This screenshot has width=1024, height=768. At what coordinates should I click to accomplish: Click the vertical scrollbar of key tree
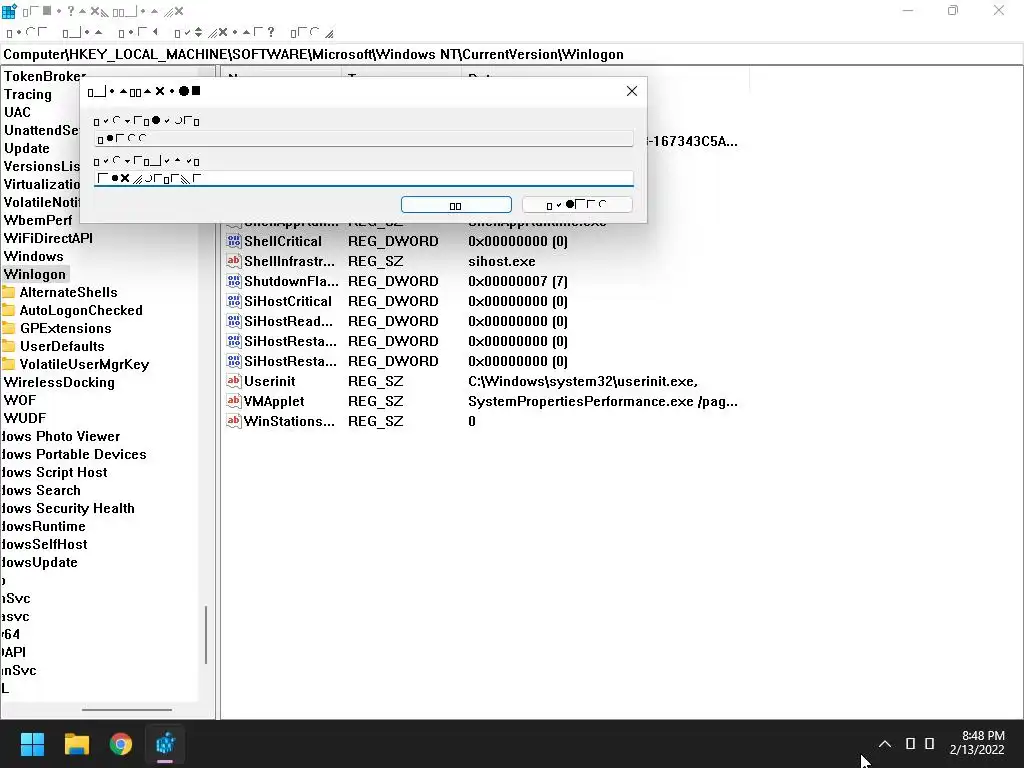click(206, 635)
